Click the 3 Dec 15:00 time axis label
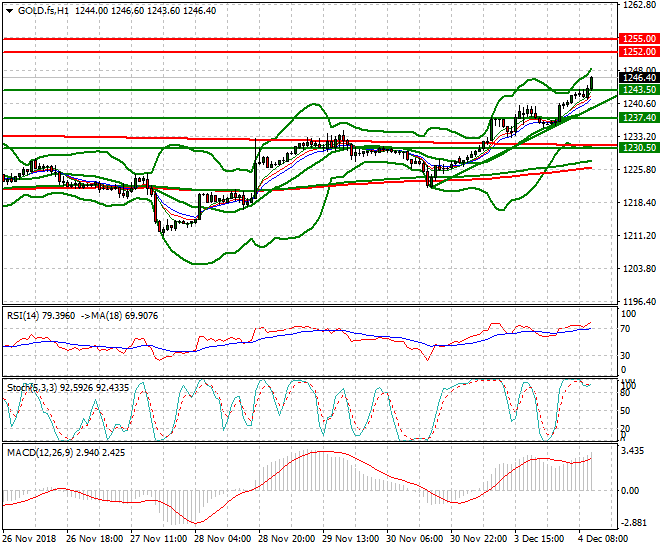This screenshot has height=550, width=660. click(x=539, y=539)
